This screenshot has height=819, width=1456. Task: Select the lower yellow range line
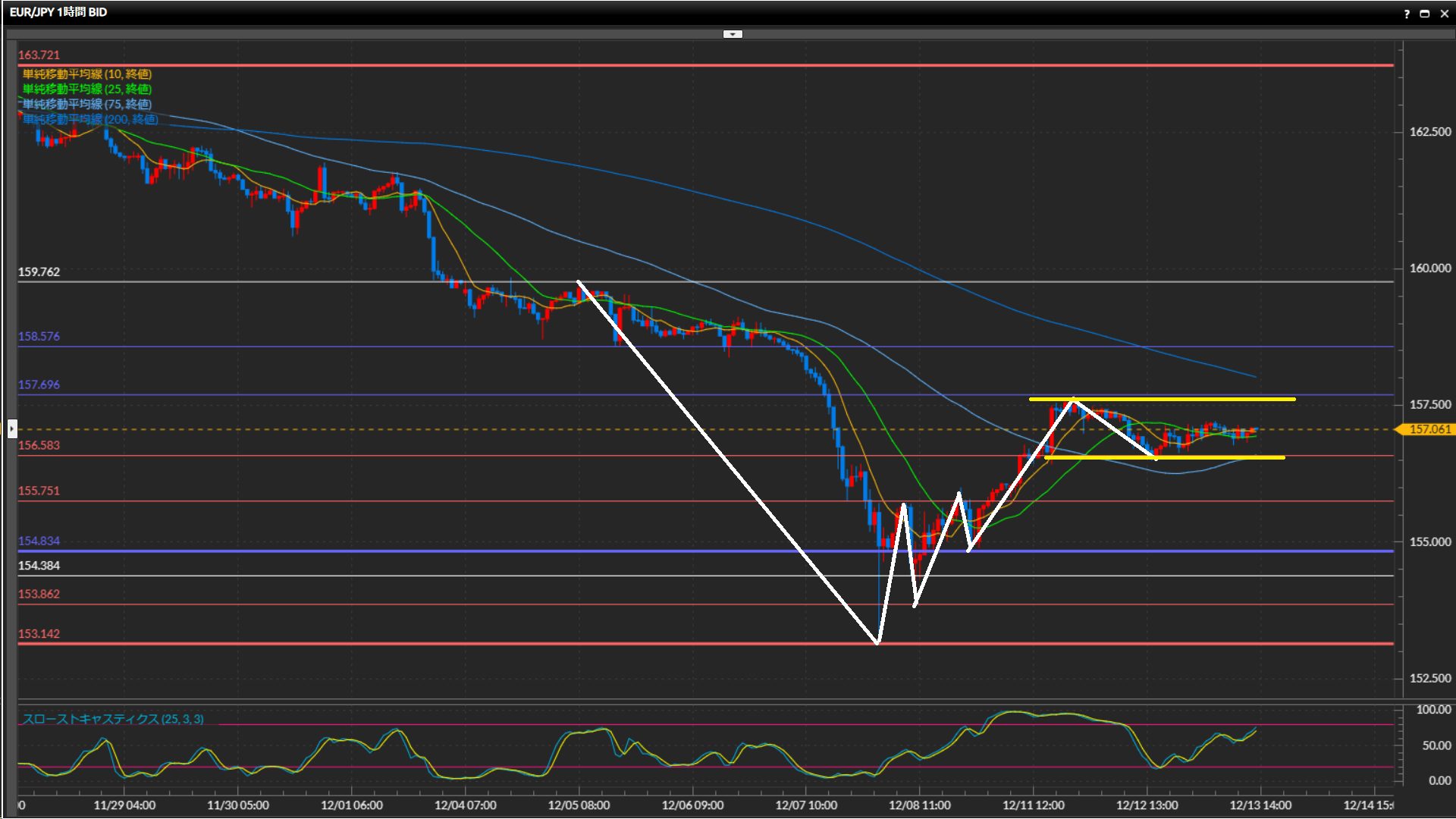tap(1213, 457)
